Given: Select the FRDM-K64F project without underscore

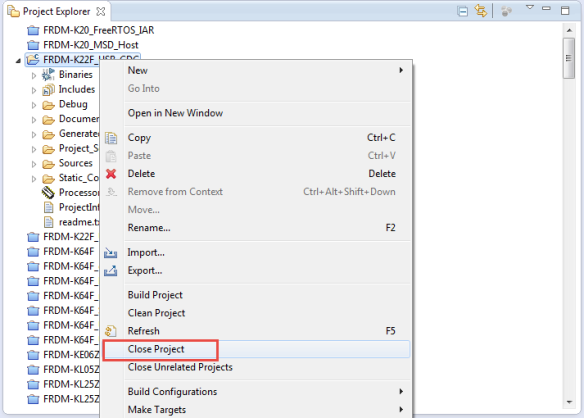Looking at the screenshot, I should point(69,251).
